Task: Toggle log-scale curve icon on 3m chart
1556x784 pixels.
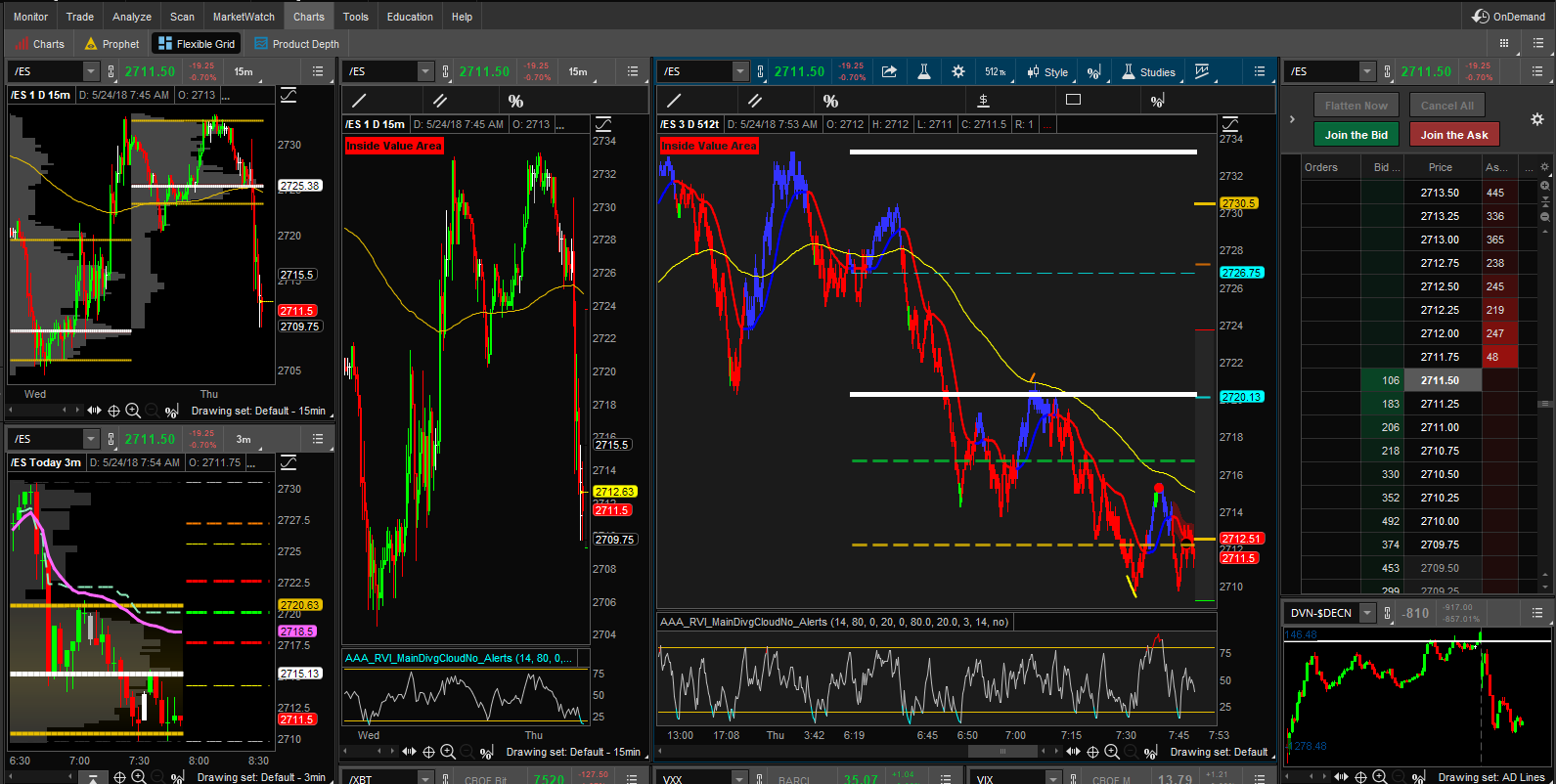Action: click(289, 462)
